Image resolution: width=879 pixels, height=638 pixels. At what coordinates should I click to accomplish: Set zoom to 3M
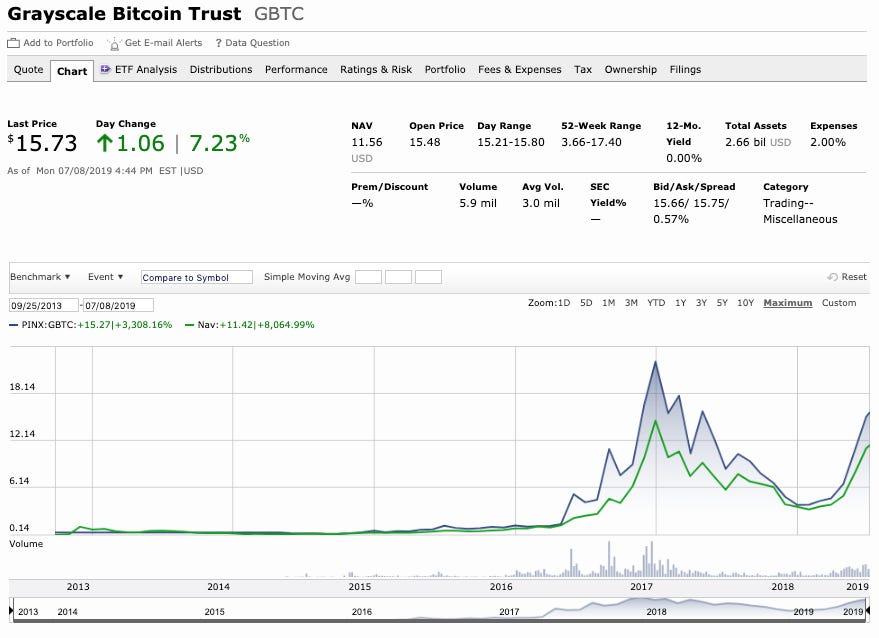click(631, 303)
